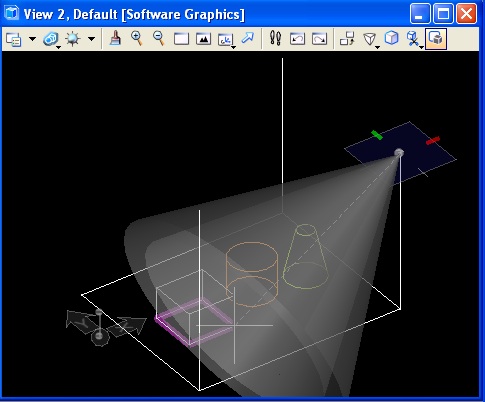The image size is (485, 402).
Task: Click the View Previous undo icon
Action: click(x=297, y=39)
